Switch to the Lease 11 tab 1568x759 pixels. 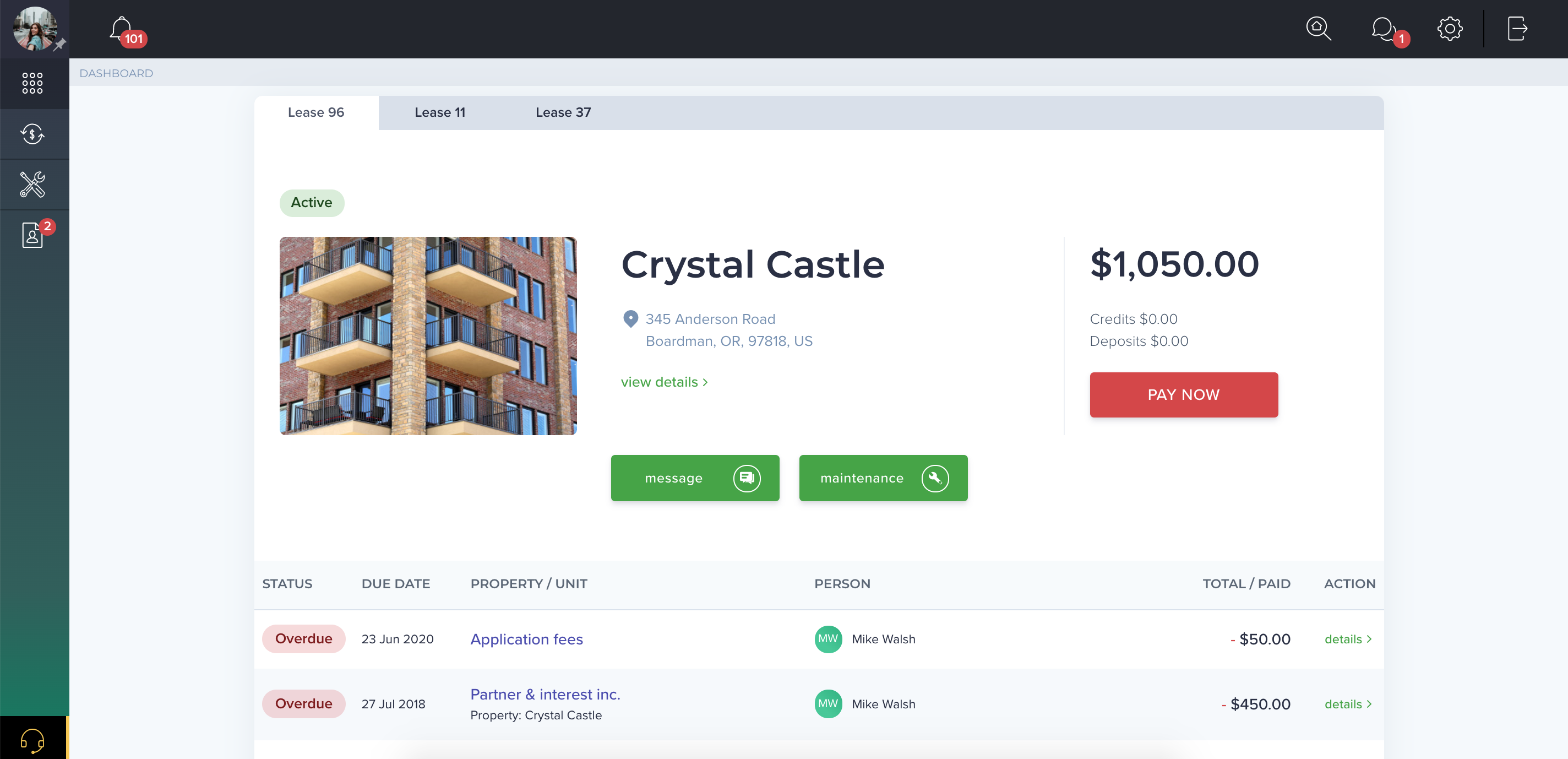click(439, 113)
